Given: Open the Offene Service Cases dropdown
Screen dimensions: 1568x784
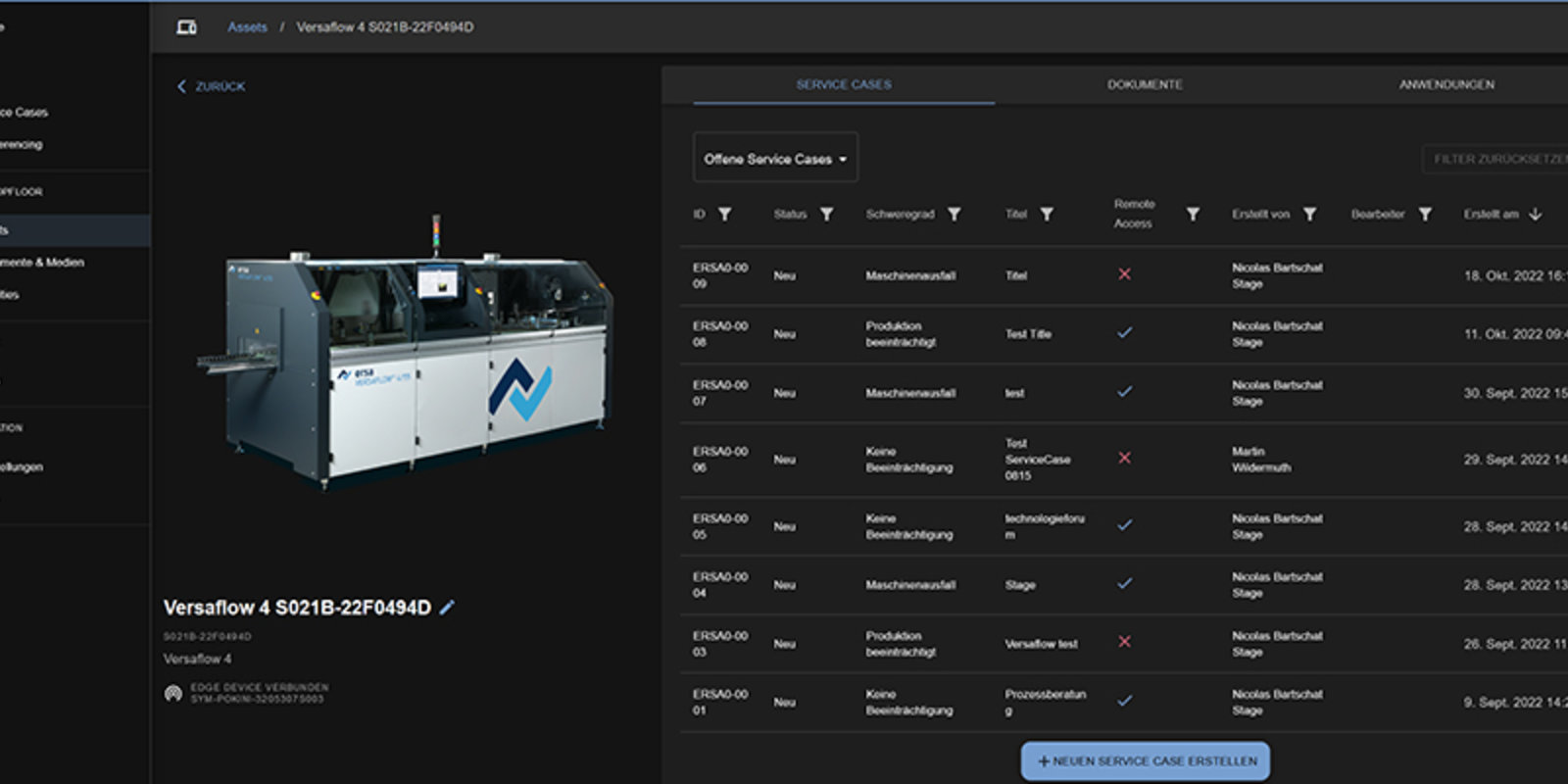Looking at the screenshot, I should [x=775, y=158].
